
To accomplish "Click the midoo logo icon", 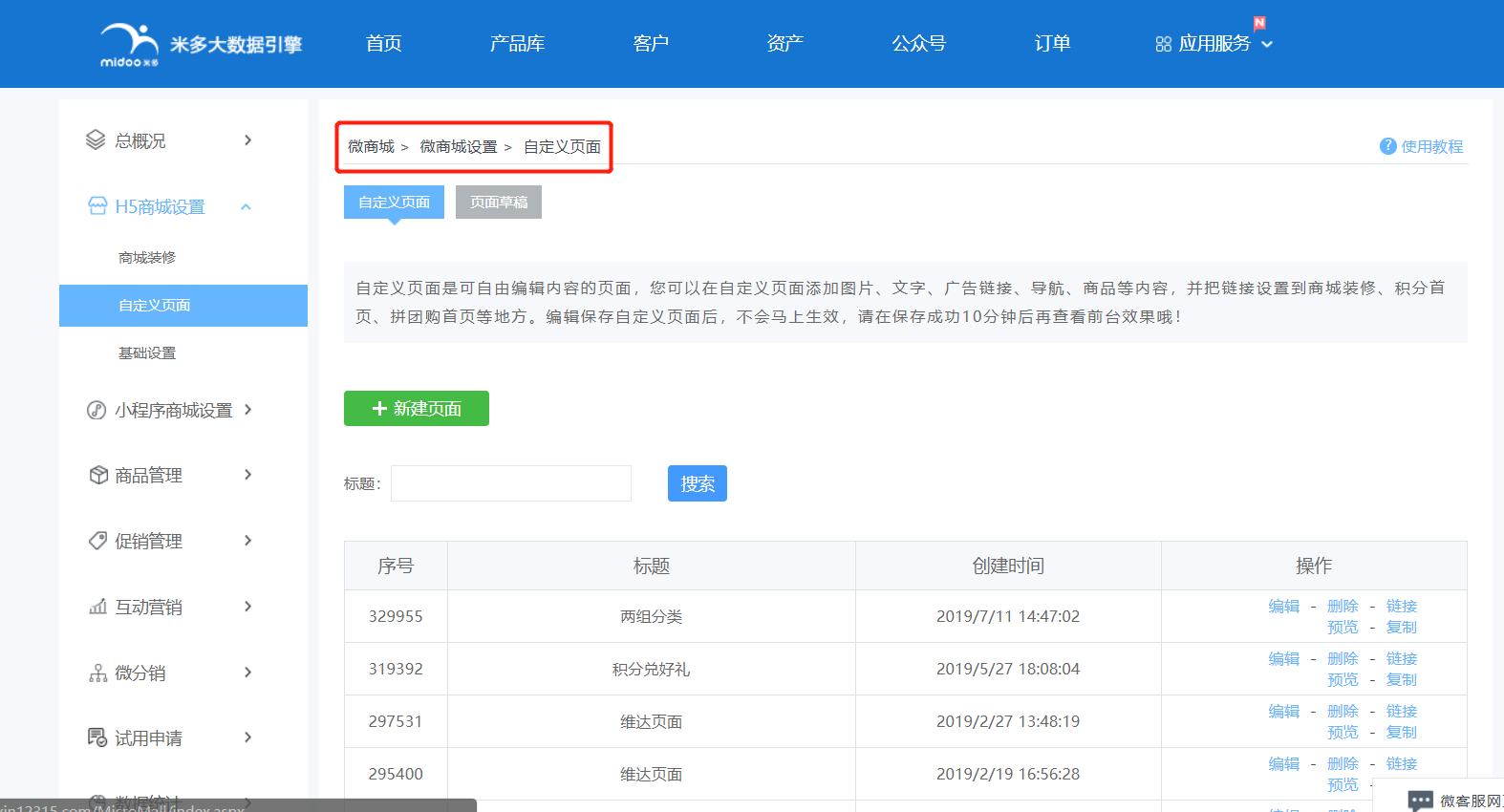I will point(130,45).
